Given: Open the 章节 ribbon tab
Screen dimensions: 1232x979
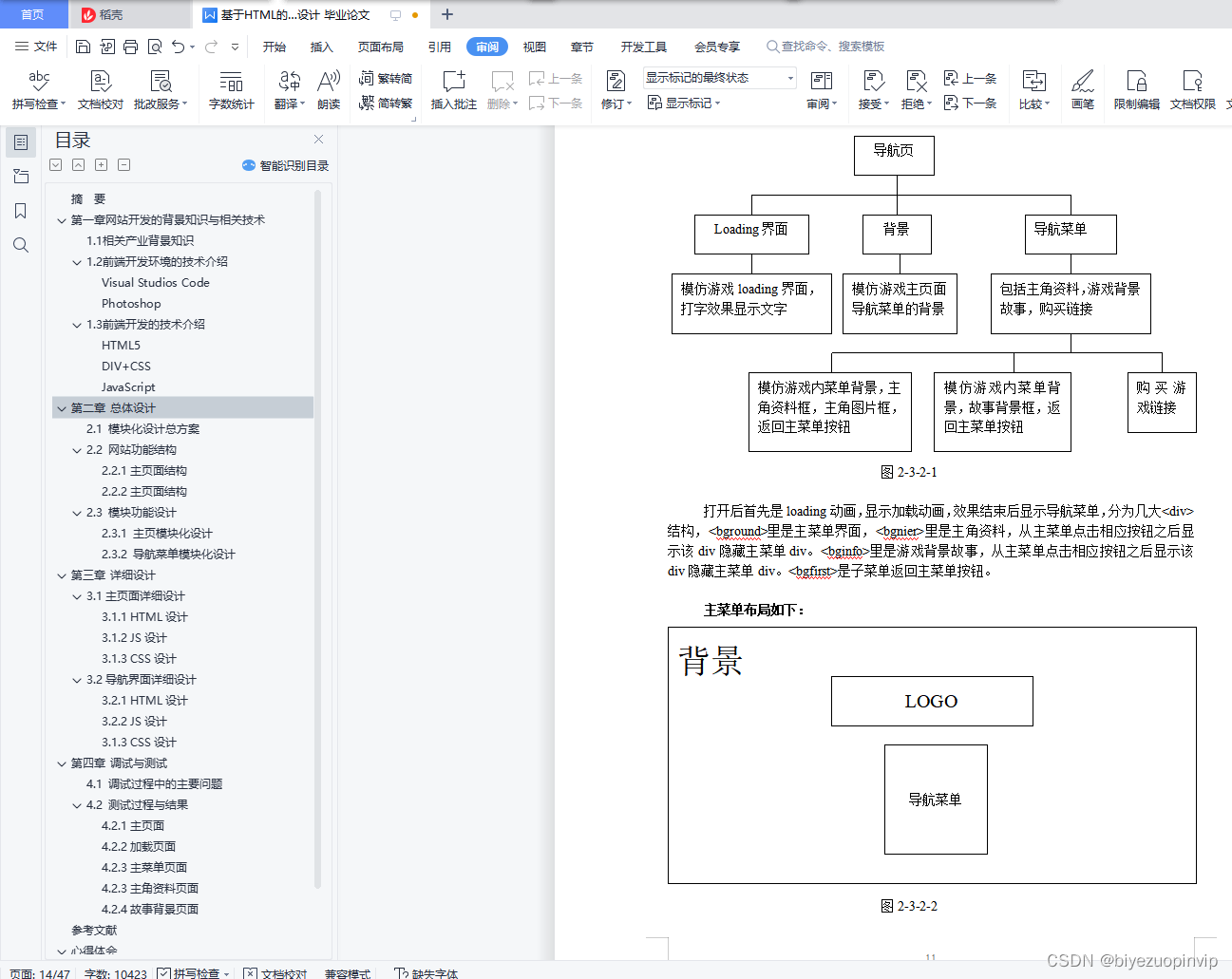Looking at the screenshot, I should point(581,46).
